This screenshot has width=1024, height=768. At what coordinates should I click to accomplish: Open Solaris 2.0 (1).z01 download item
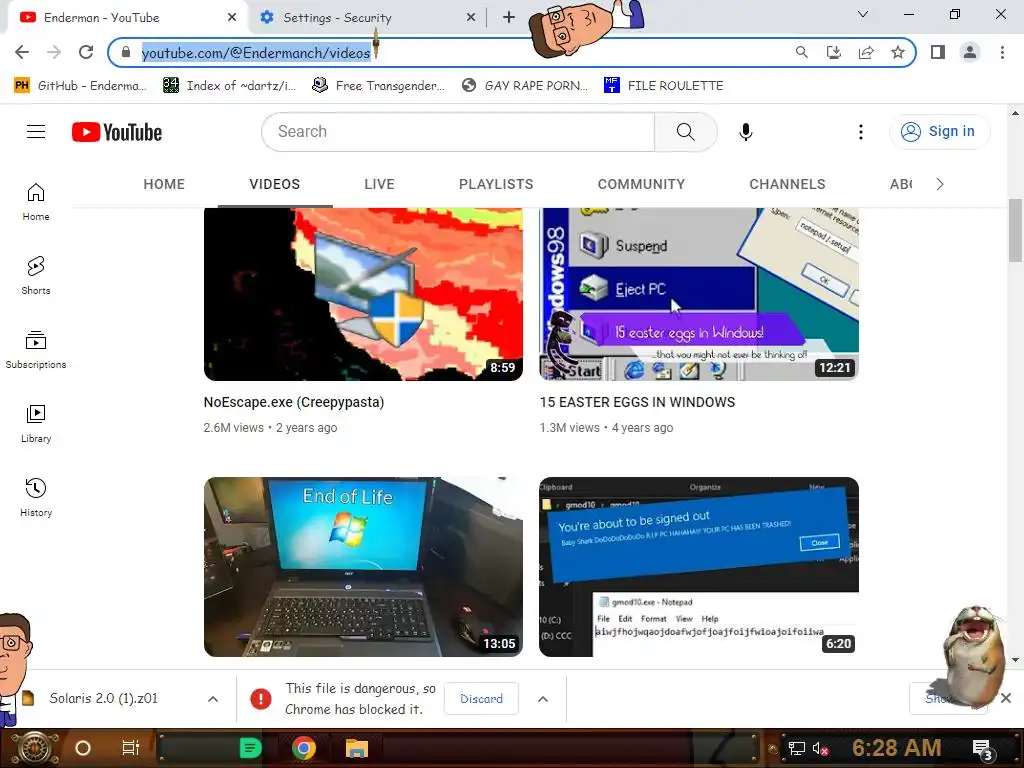pyautogui.click(x=103, y=698)
